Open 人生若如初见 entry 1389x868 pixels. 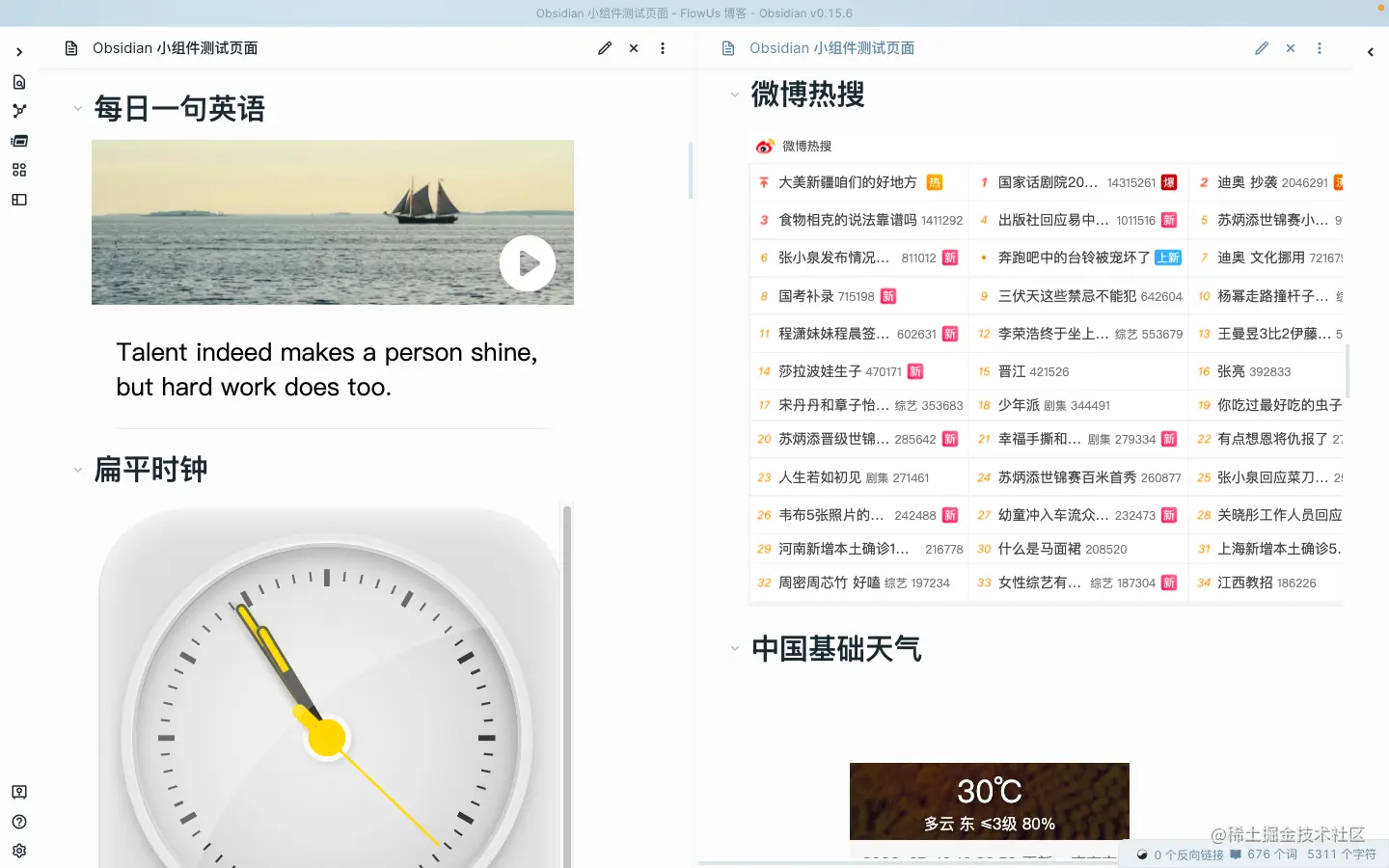[820, 477]
